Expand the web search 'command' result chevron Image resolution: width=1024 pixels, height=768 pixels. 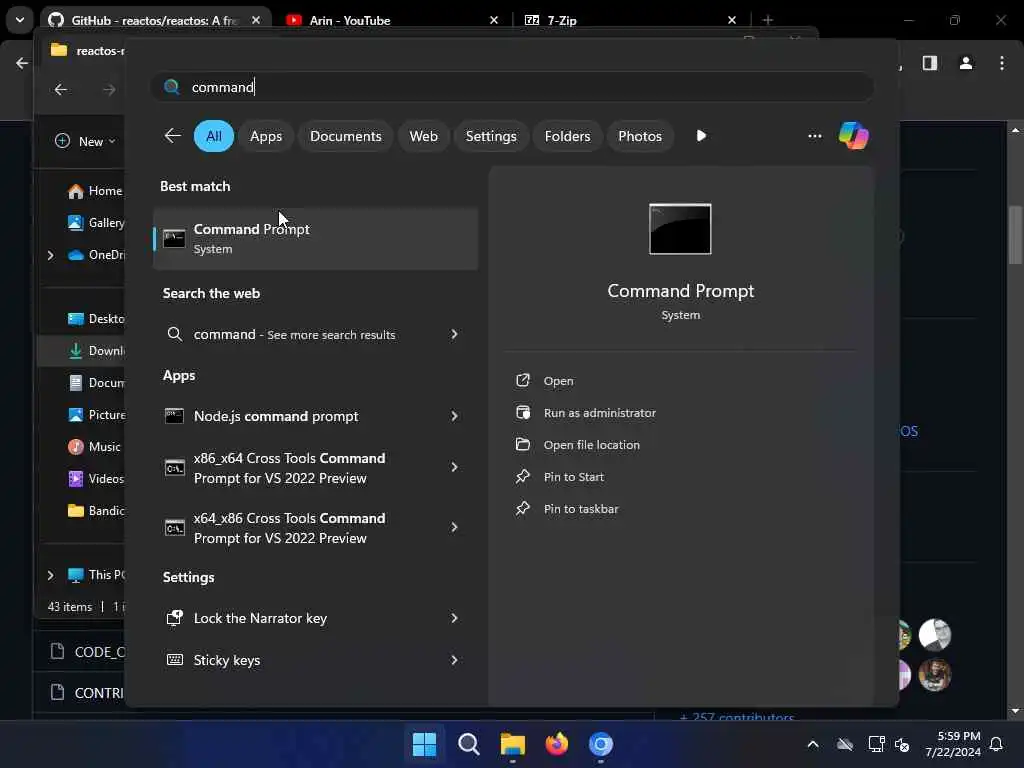pyautogui.click(x=454, y=334)
